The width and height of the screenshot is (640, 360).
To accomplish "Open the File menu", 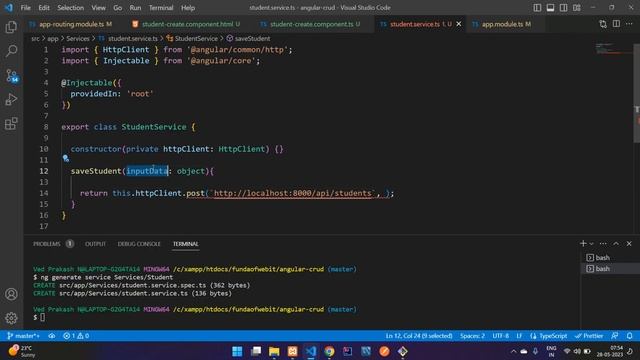I will point(25,8).
